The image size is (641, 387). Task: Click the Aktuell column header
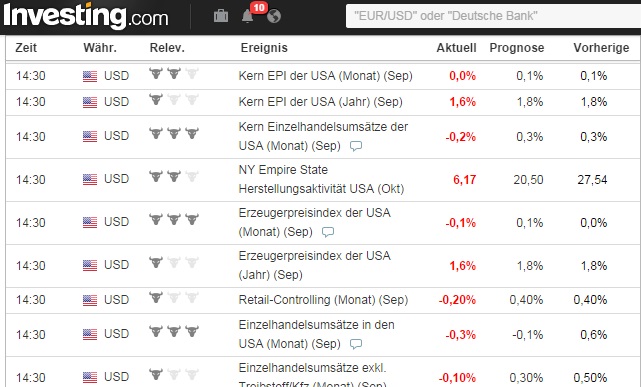point(456,48)
